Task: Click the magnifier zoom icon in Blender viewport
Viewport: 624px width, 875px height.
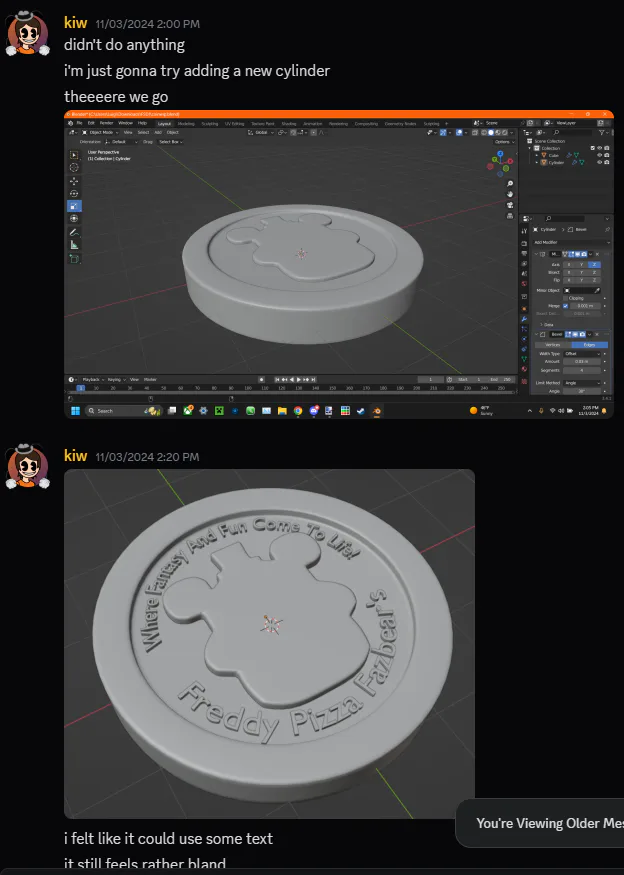Action: pyautogui.click(x=510, y=184)
